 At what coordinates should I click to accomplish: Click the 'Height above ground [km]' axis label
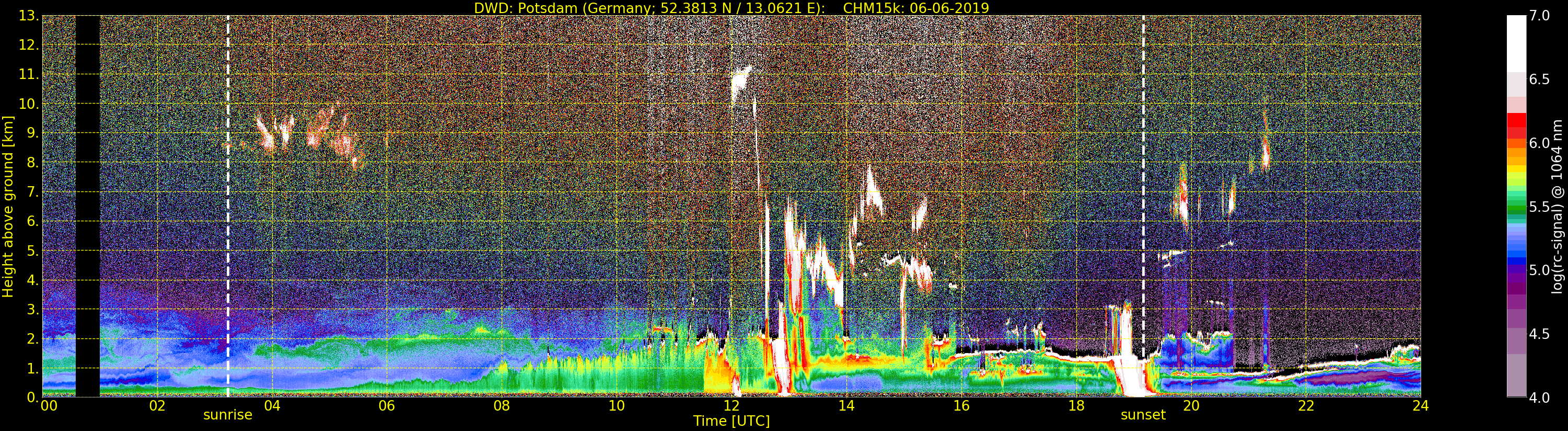pos(8,206)
